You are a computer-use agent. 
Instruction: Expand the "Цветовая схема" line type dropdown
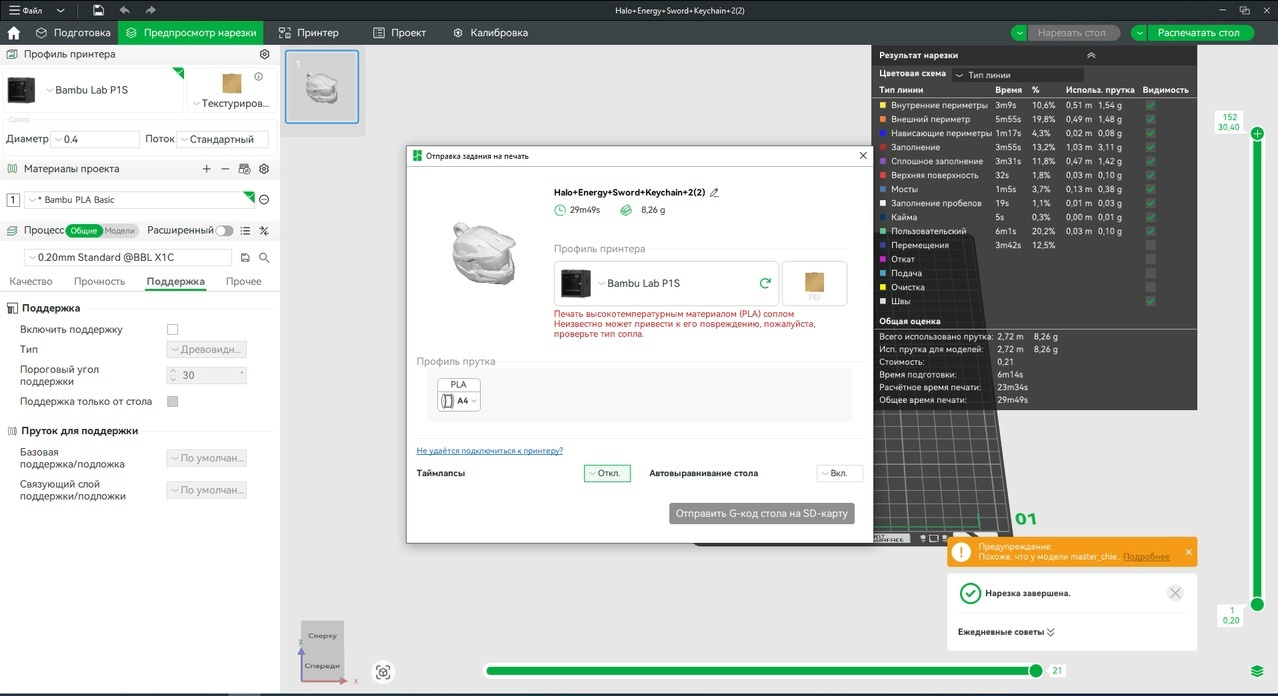tap(1017, 75)
